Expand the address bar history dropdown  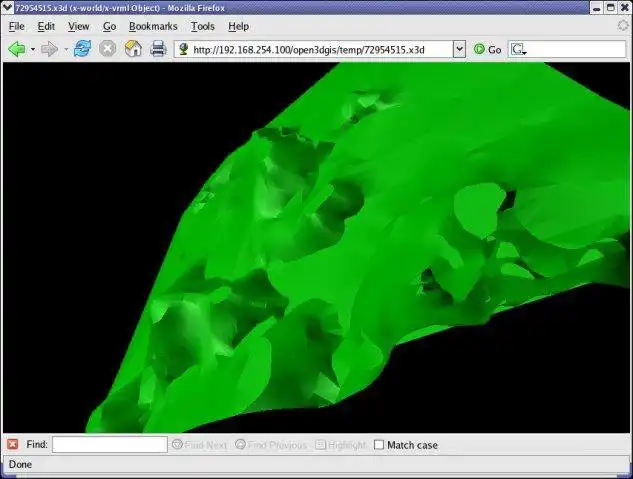(459, 49)
